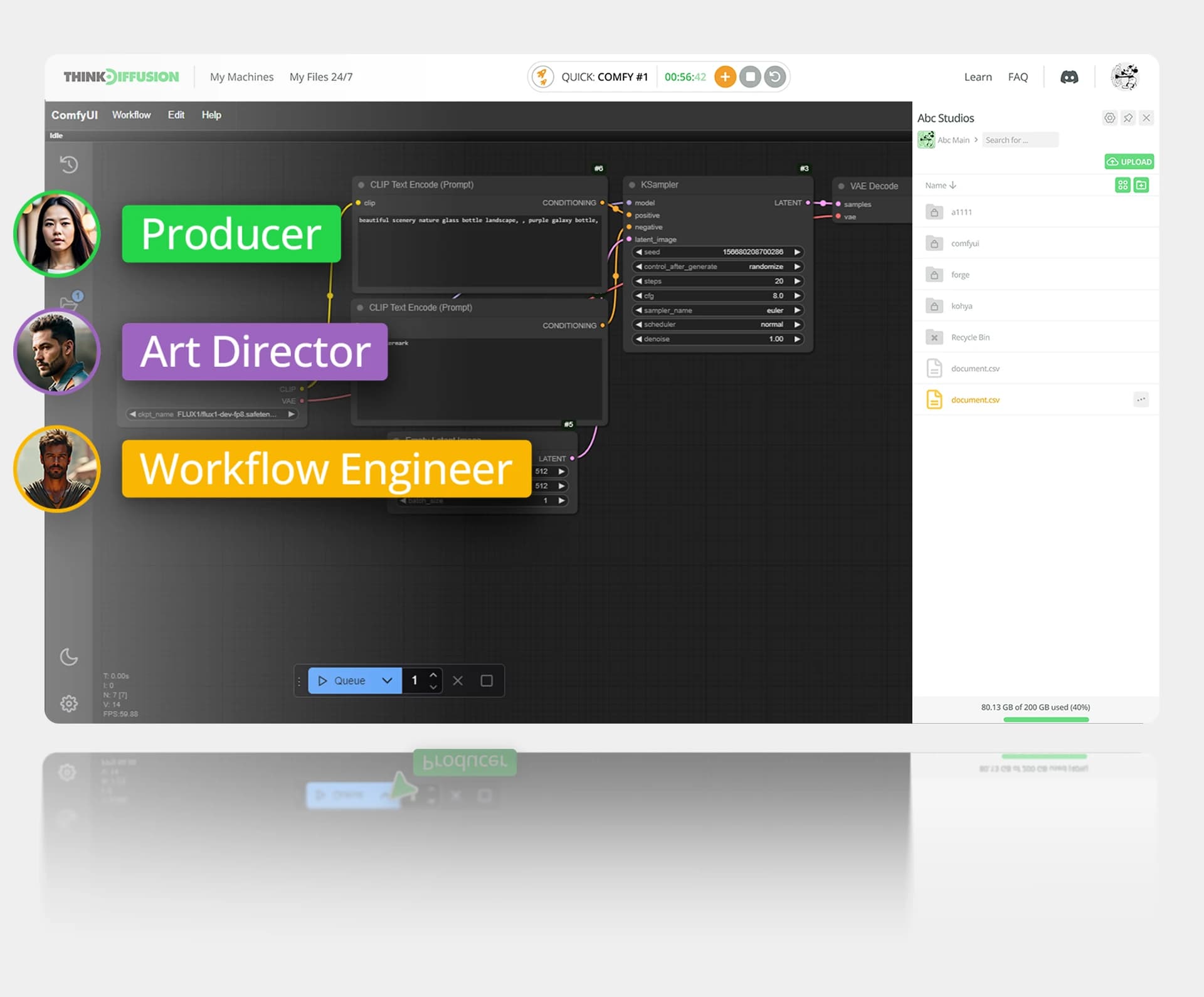
Task: Click the positive prompt text area
Action: 480,251
